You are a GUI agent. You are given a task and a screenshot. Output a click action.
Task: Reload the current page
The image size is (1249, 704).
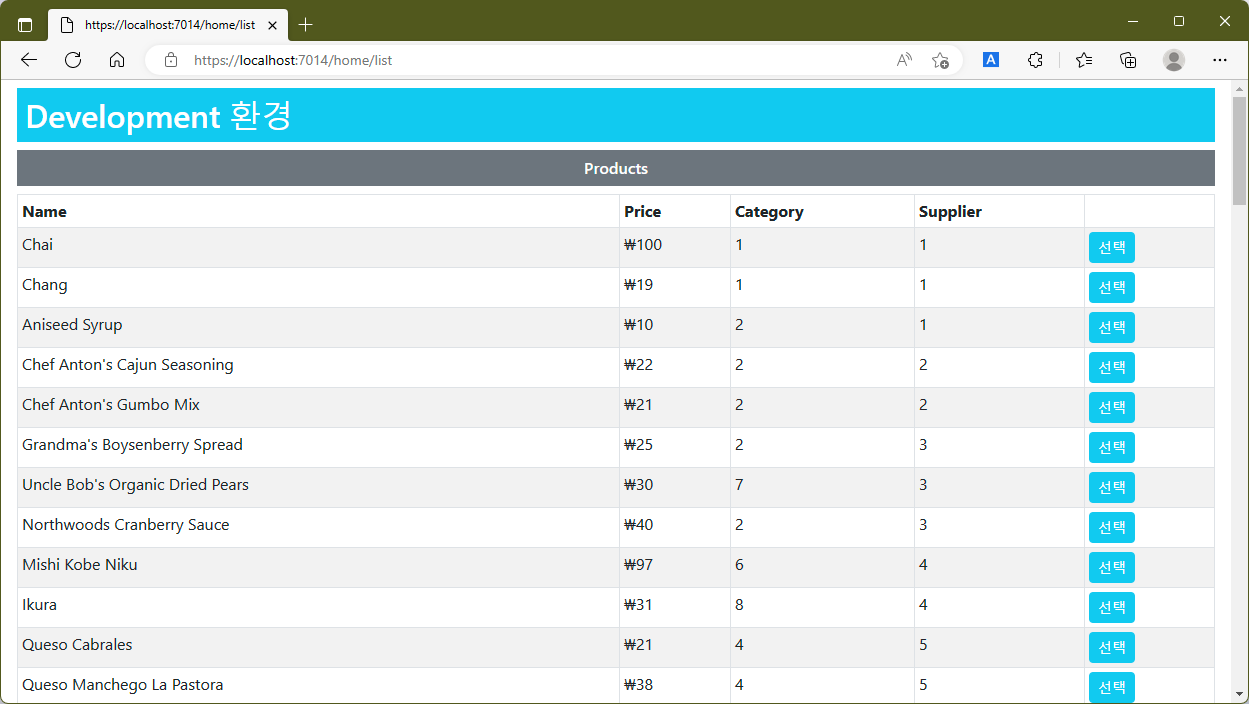[73, 60]
